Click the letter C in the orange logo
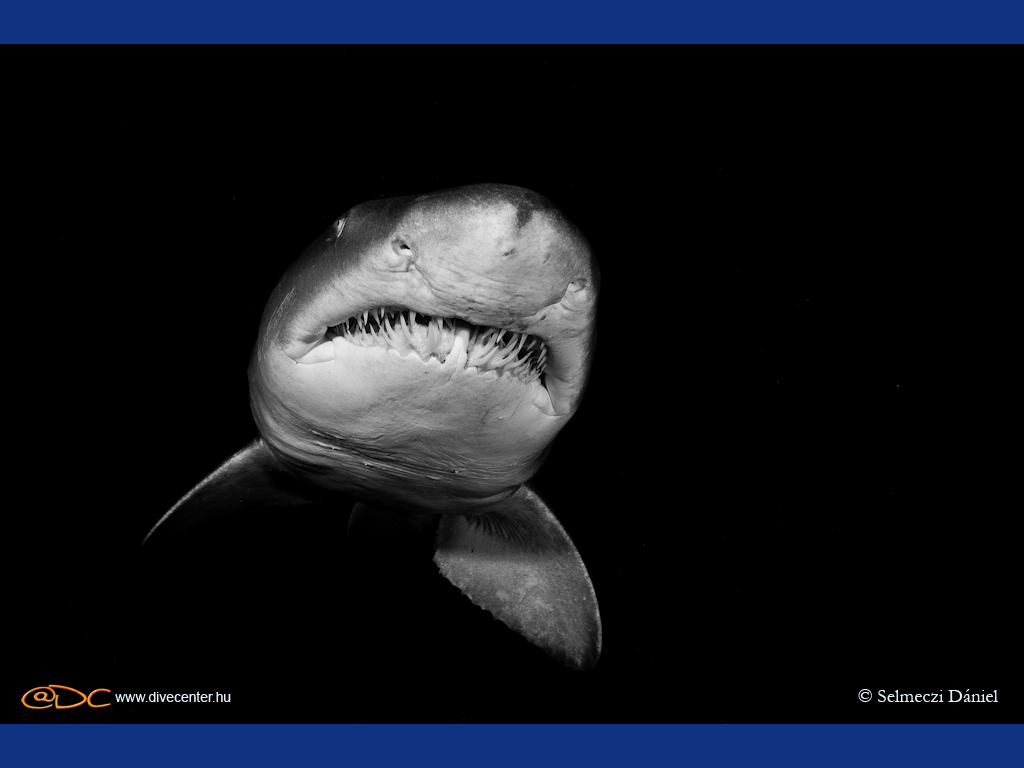Image resolution: width=1024 pixels, height=768 pixels. tap(98, 697)
